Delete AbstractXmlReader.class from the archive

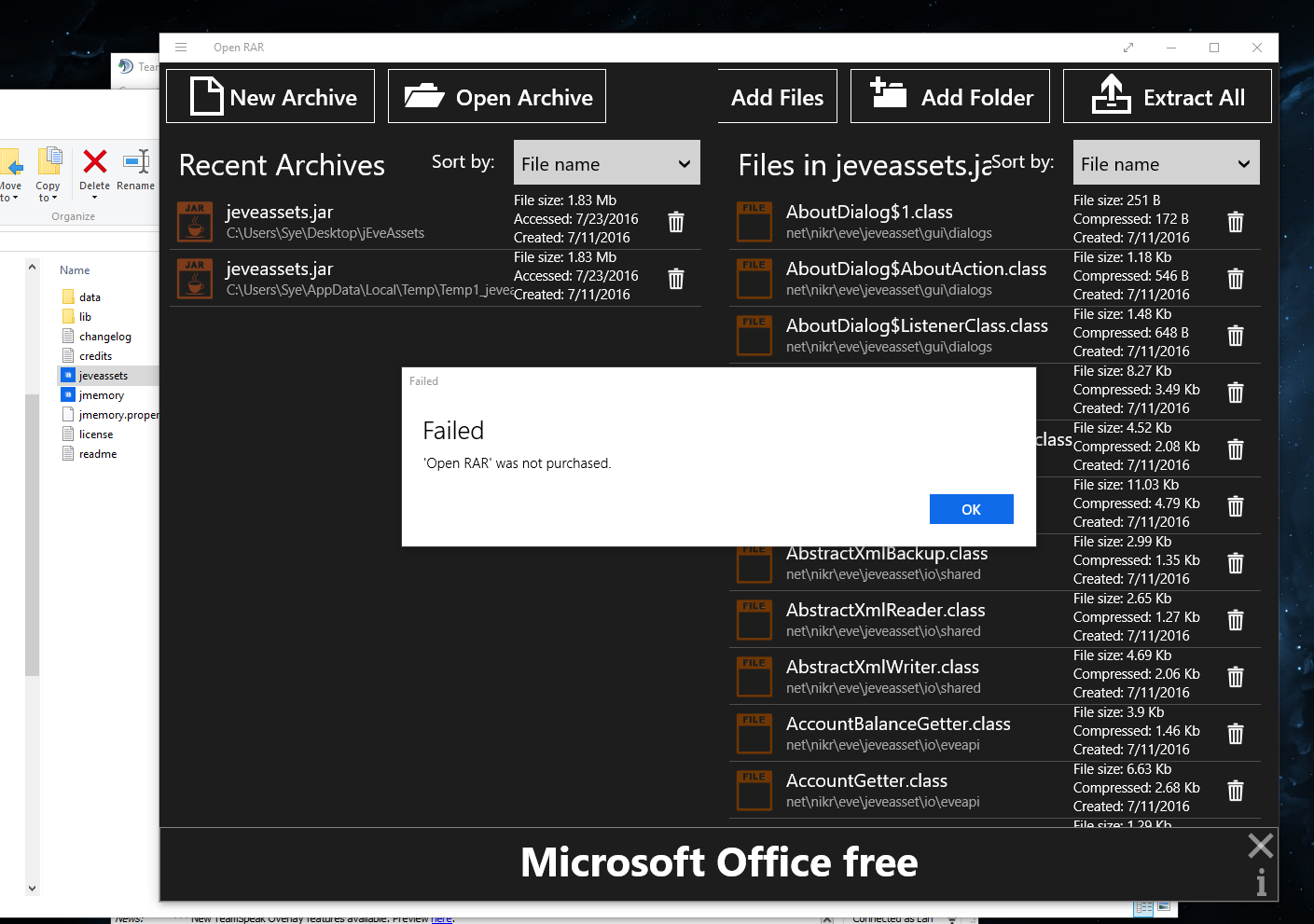point(1236,620)
